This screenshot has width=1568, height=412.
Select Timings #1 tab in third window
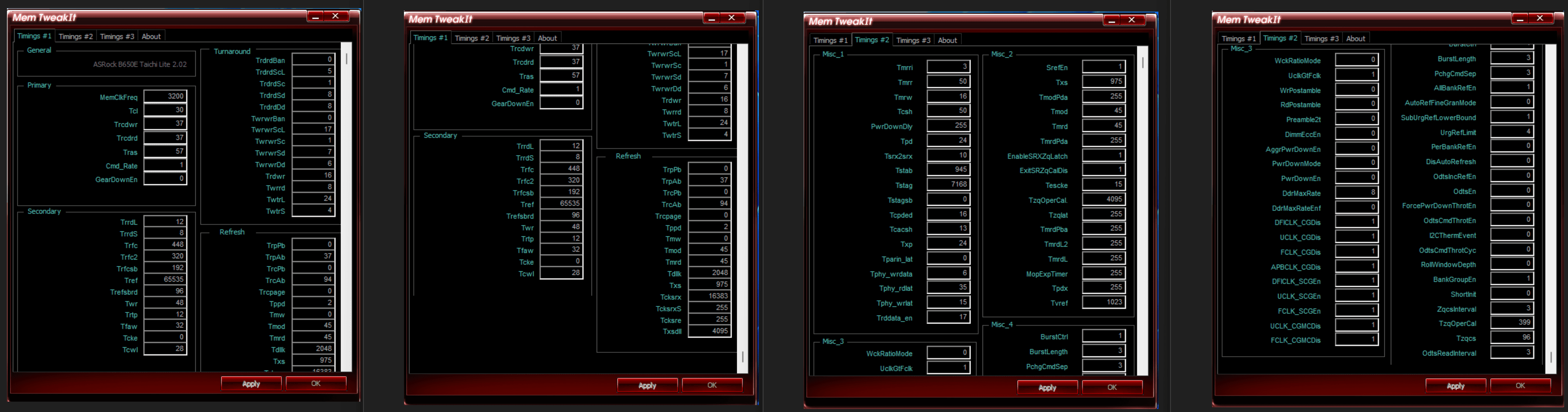pos(830,40)
